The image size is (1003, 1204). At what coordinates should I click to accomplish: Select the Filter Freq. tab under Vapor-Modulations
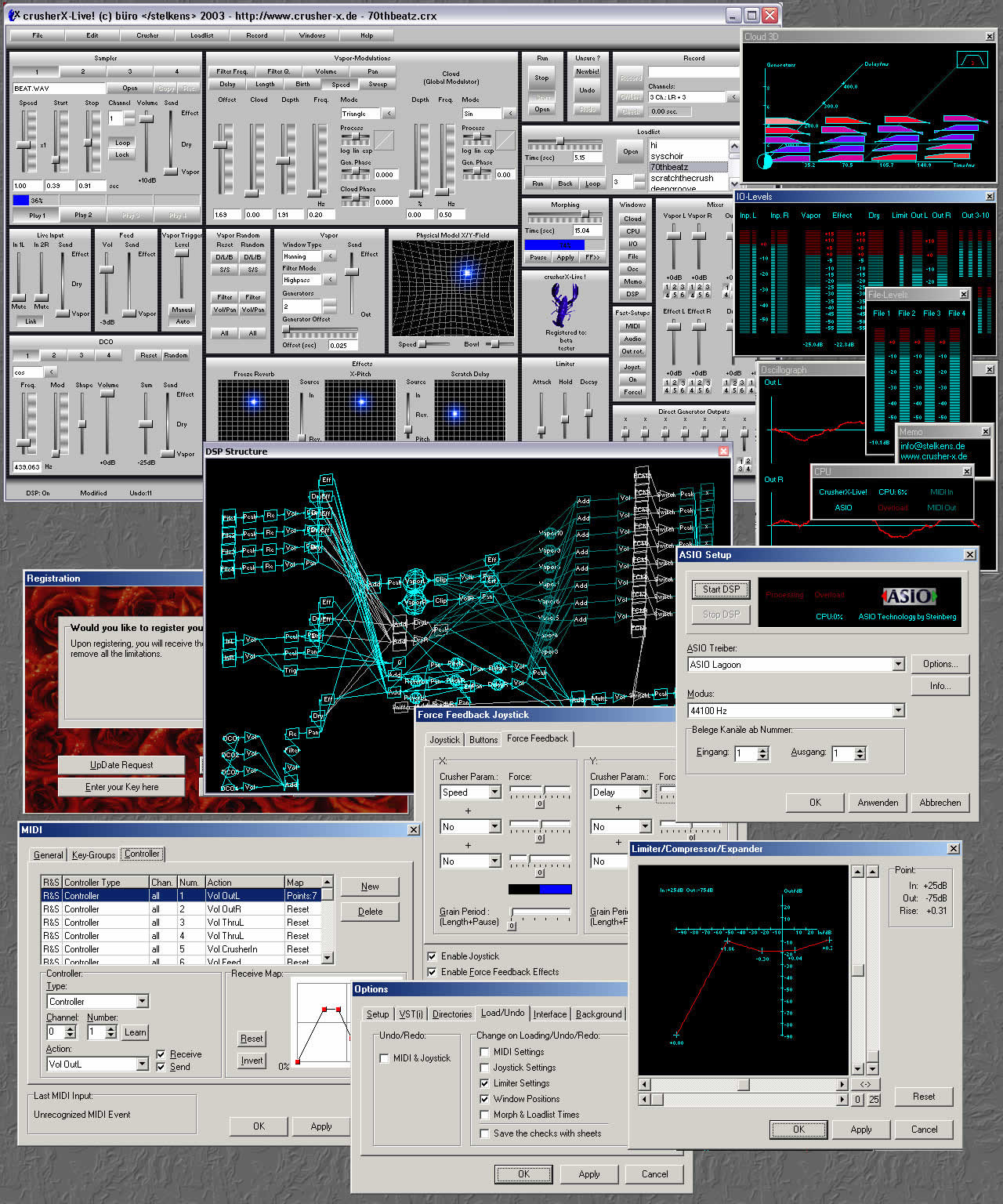(232, 71)
